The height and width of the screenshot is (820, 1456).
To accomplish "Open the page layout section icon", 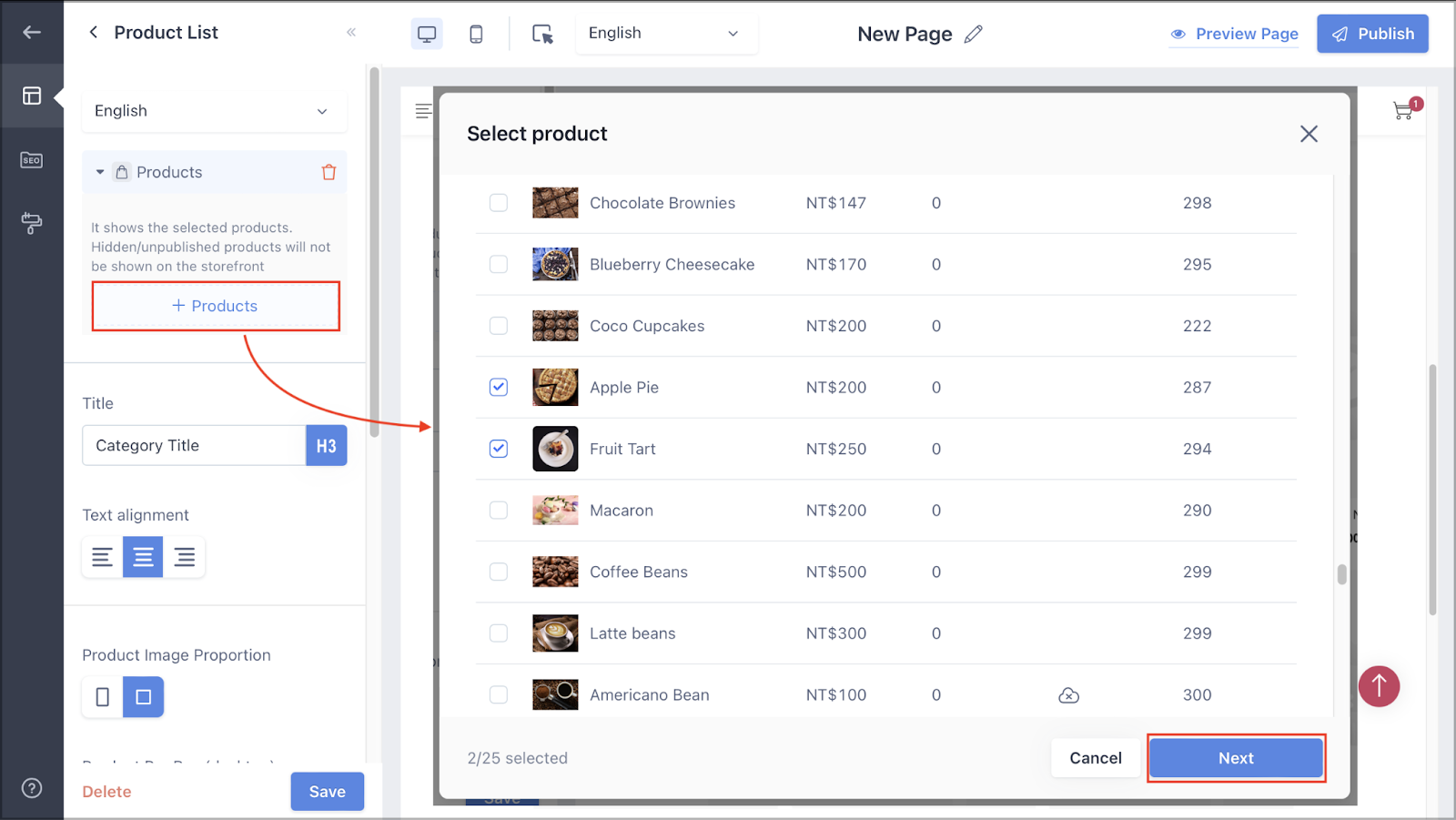I will point(32,96).
